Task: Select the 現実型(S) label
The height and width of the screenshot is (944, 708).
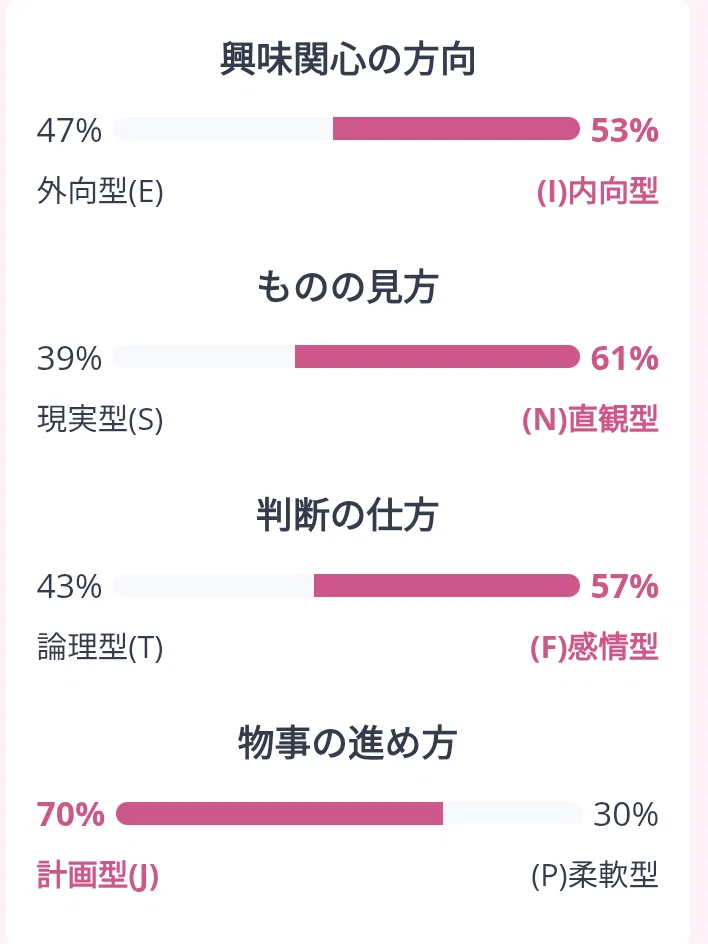Action: (100, 419)
